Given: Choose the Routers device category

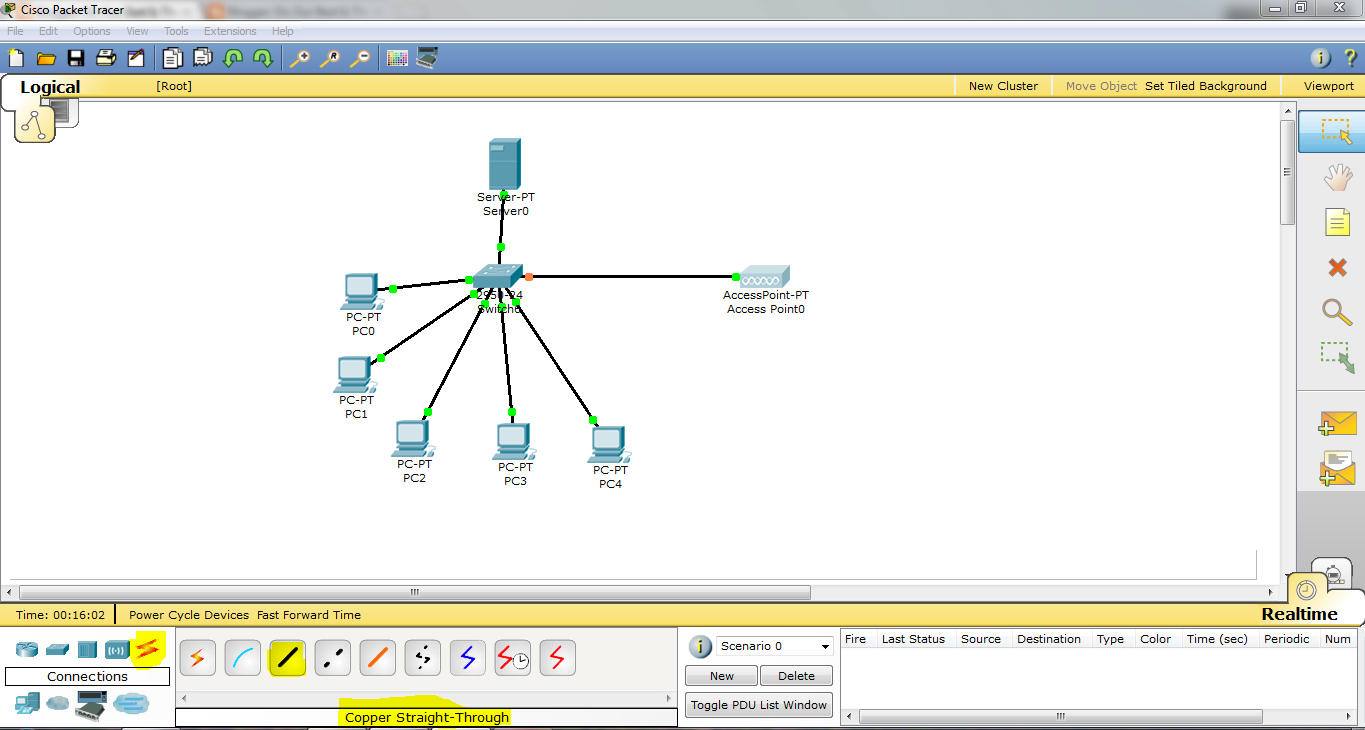Looking at the screenshot, I should click(27, 650).
